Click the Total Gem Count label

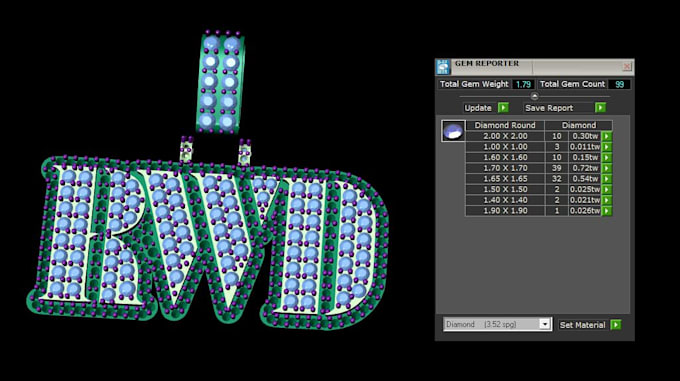[572, 84]
